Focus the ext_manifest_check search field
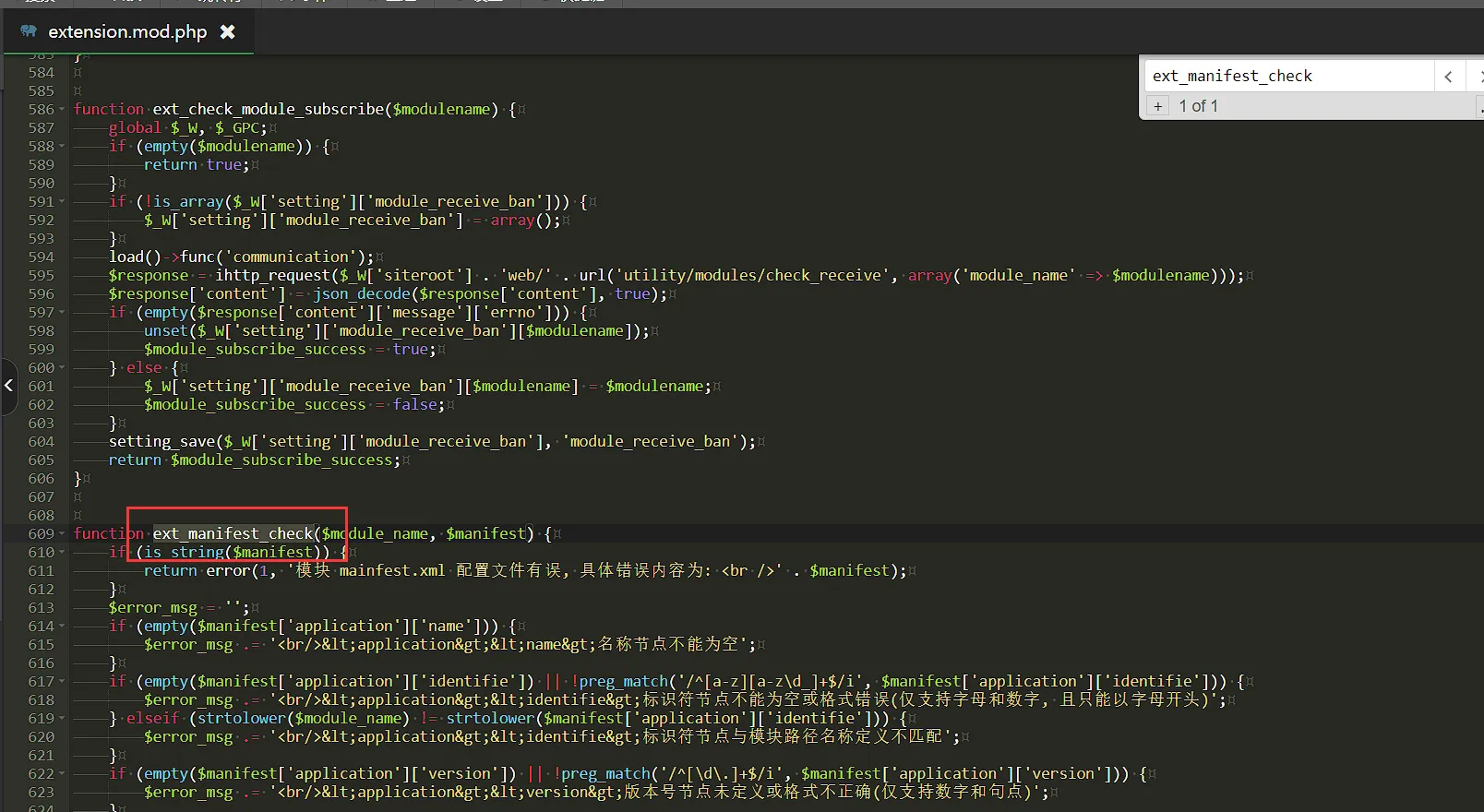Viewport: 1484px width, 812px height. tap(1289, 76)
